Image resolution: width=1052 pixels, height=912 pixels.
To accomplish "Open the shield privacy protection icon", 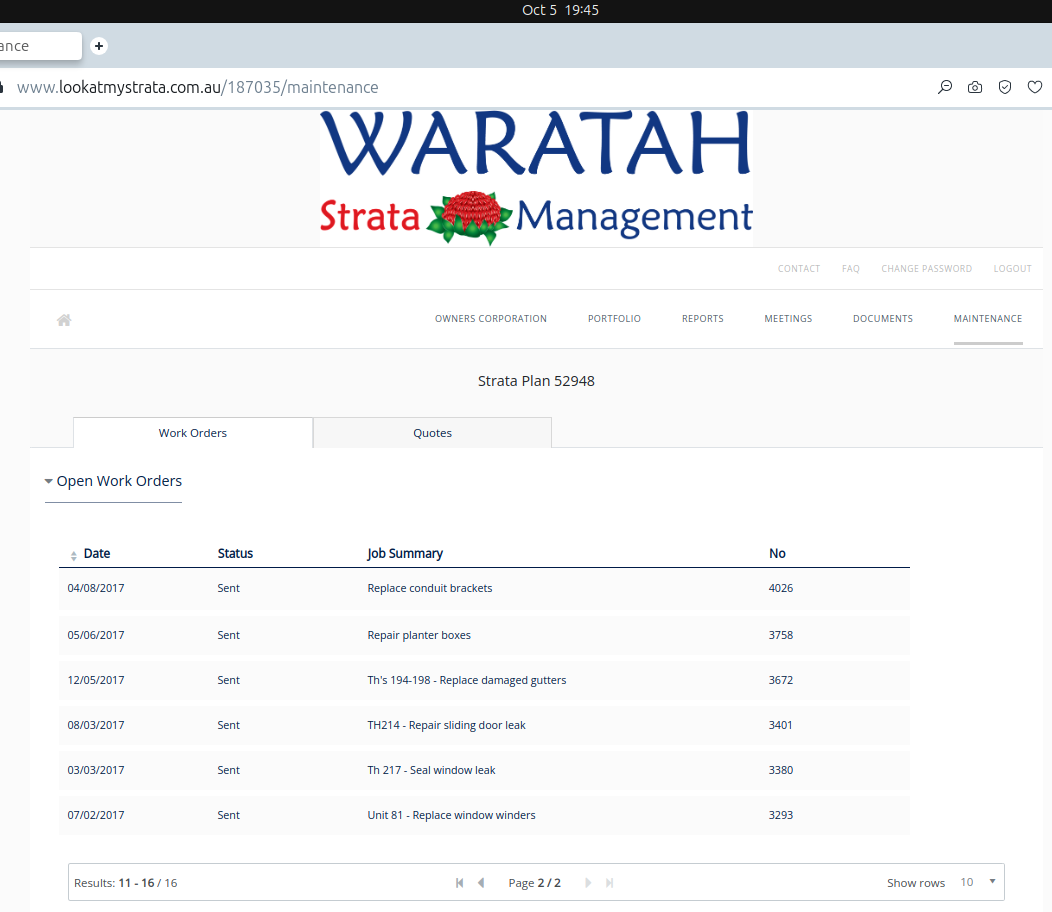I will [x=1004, y=87].
